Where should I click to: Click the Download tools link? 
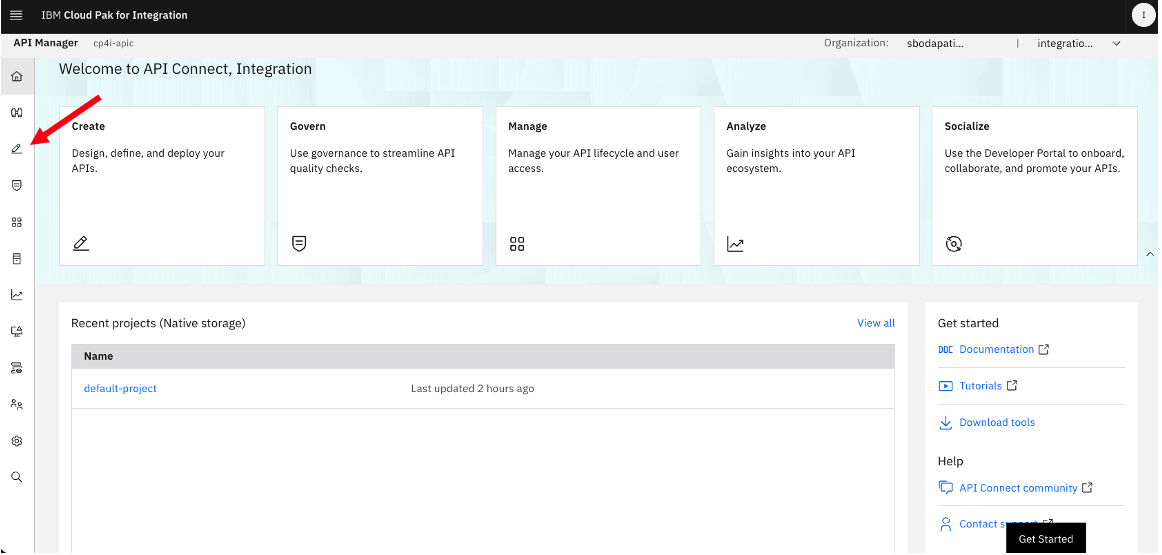click(997, 422)
